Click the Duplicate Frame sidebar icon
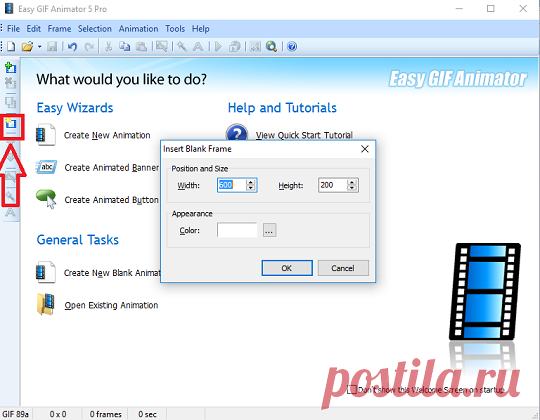The height and width of the screenshot is (420, 540). pyautogui.click(x=11, y=102)
